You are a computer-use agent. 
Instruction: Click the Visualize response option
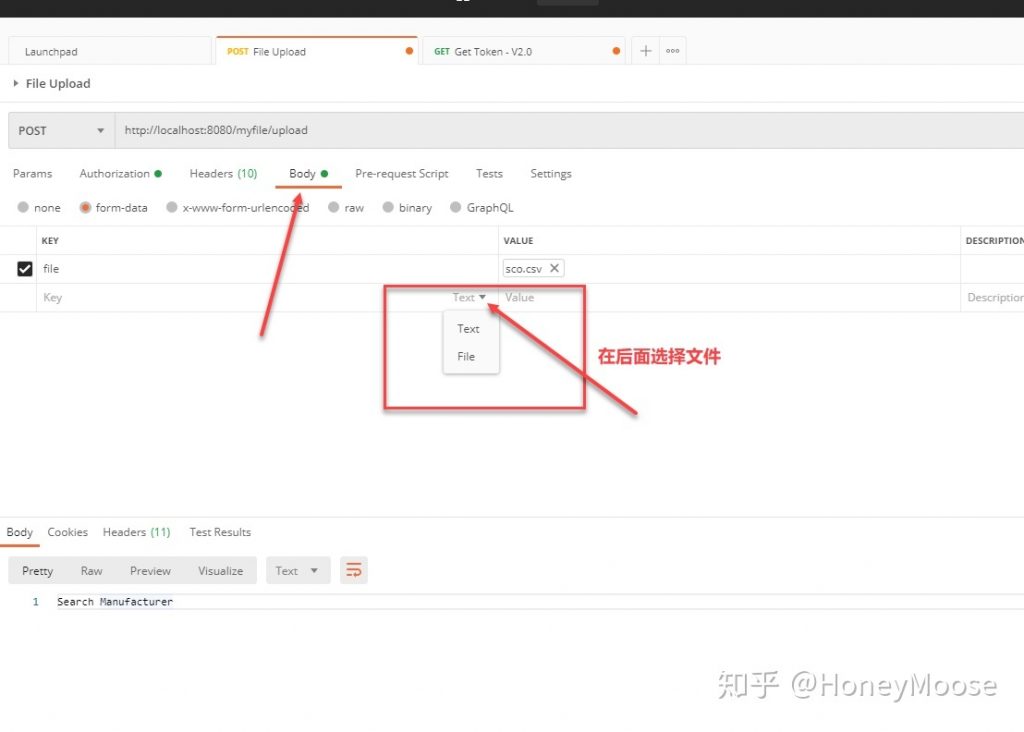220,570
